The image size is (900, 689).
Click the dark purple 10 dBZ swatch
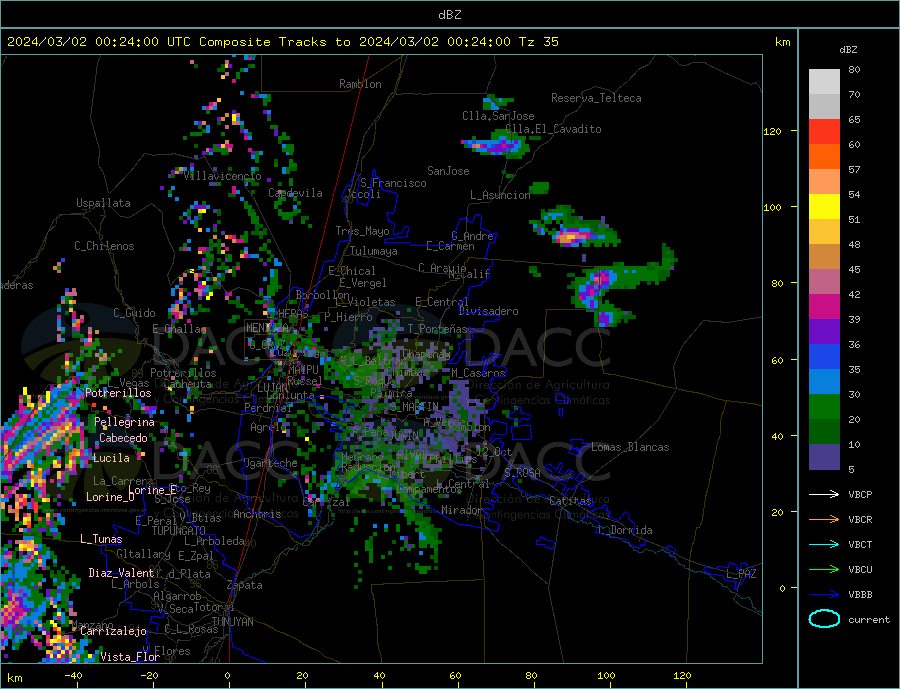pyautogui.click(x=824, y=456)
